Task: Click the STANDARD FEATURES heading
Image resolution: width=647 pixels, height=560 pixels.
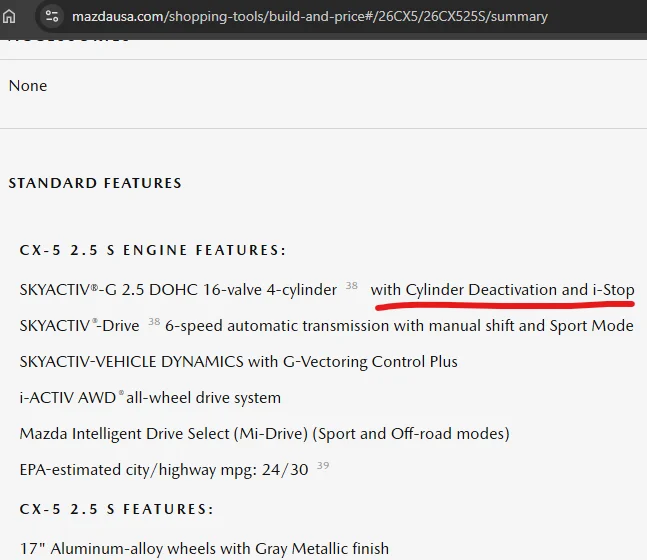Action: (x=95, y=183)
